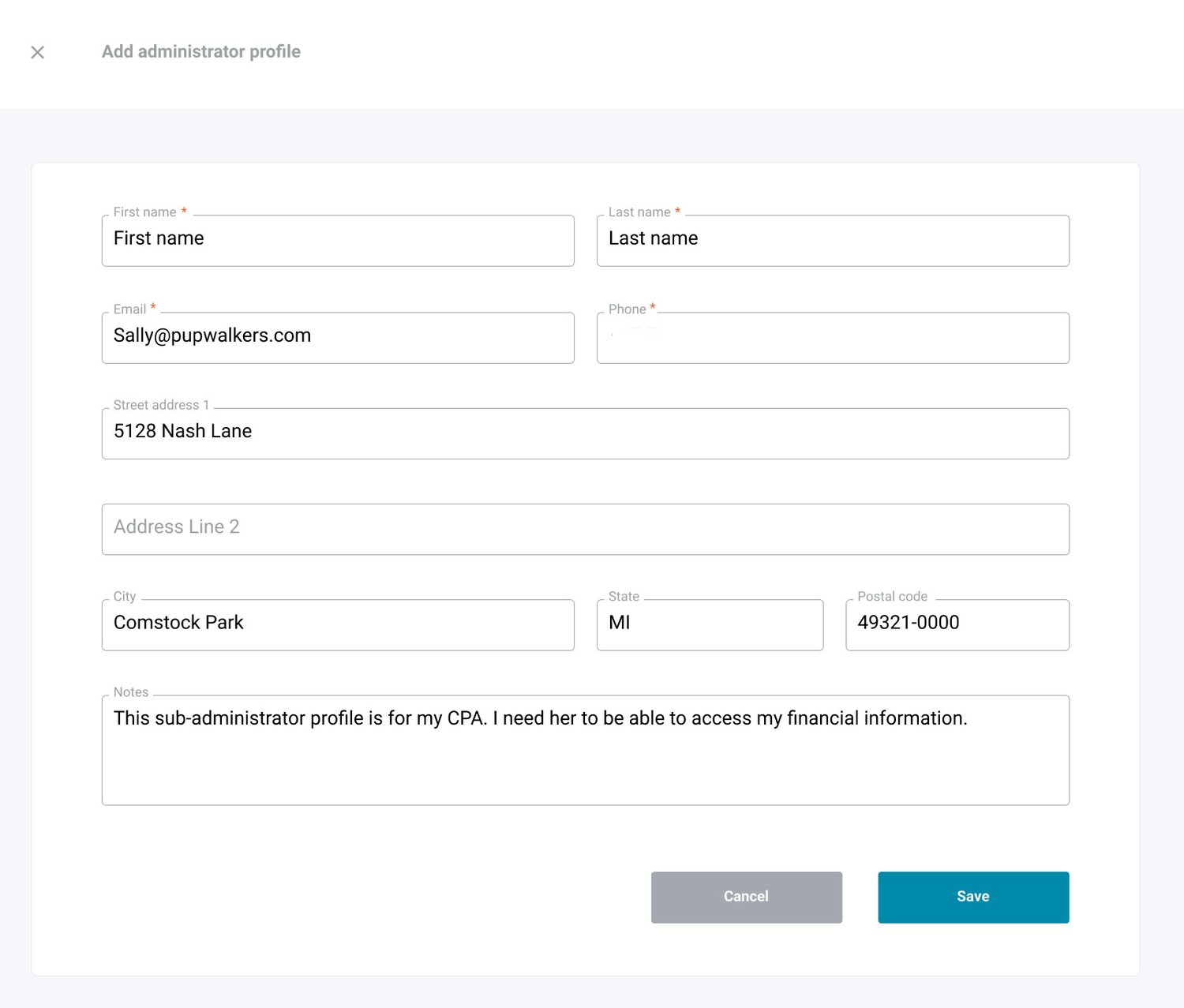Close the Add administrator profile dialog
The image size is (1184, 1008).
click(37, 52)
